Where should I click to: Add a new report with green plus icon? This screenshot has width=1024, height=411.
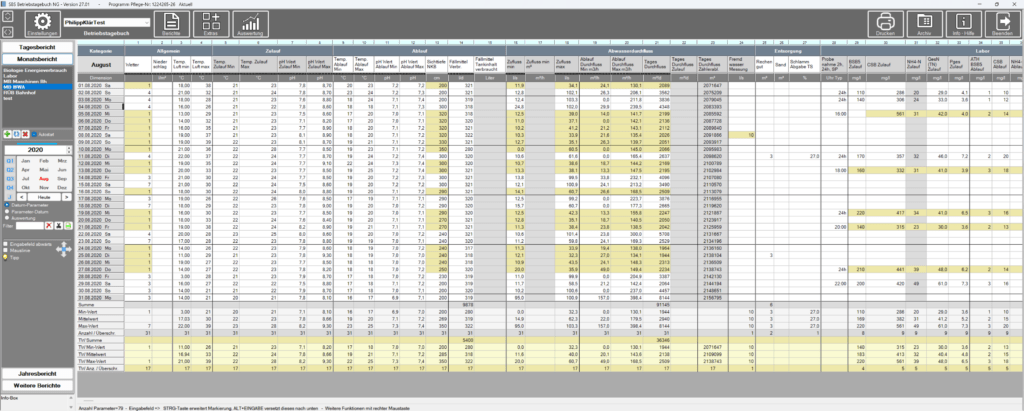point(7,133)
